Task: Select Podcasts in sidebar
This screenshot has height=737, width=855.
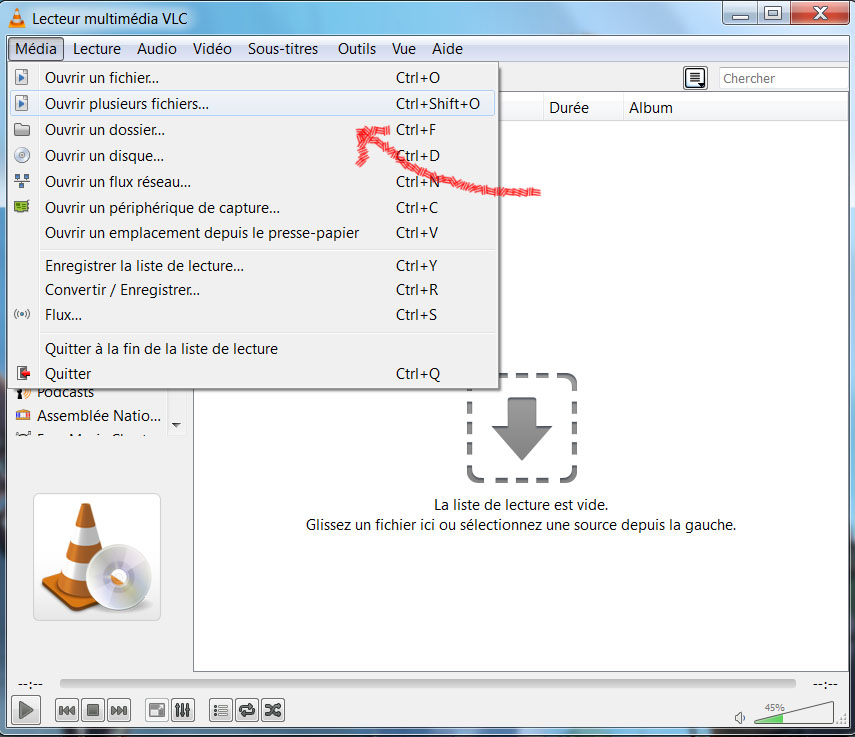Action: pyautogui.click(x=55, y=394)
